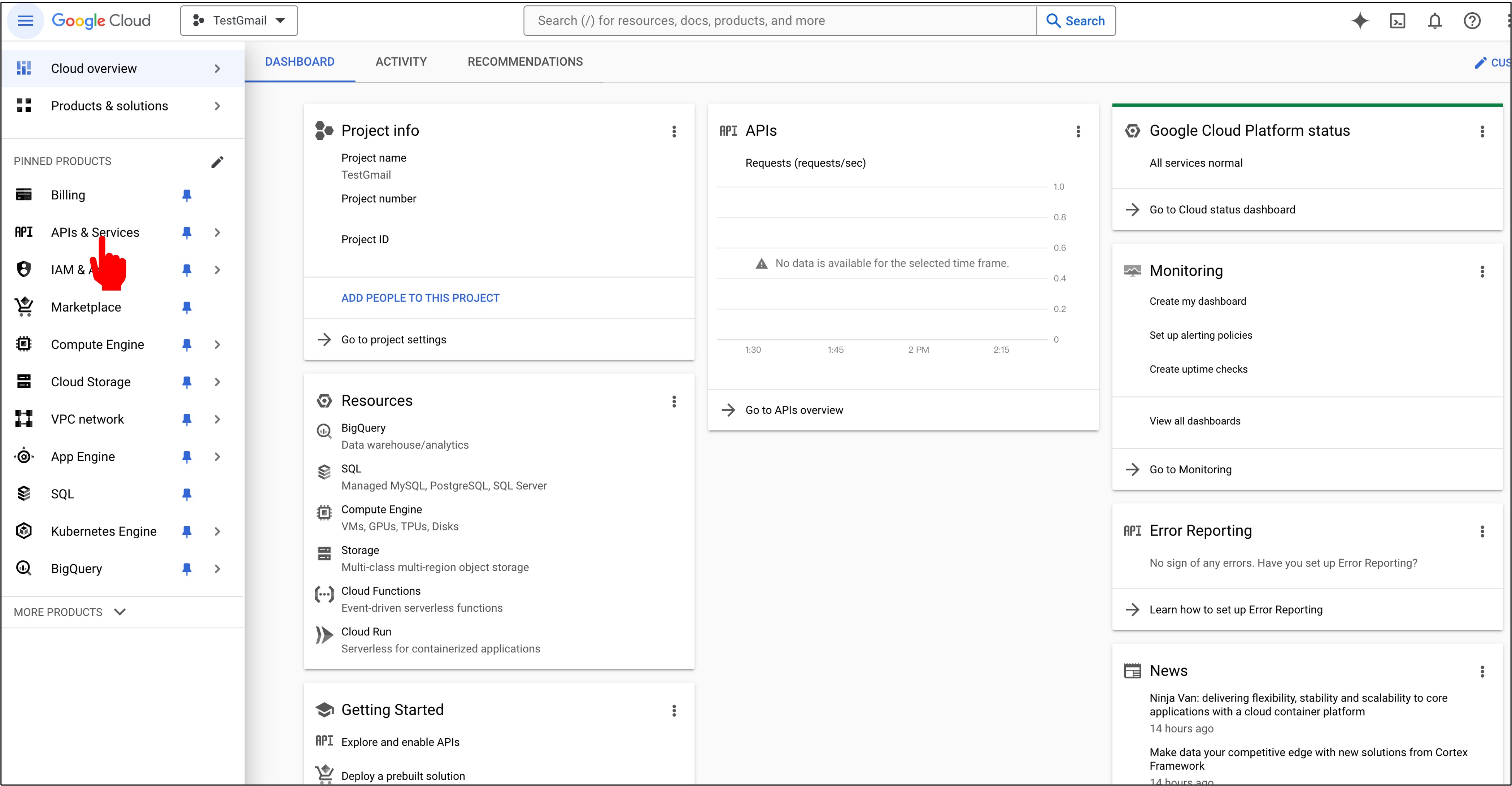
Task: Click in the resource search field
Action: tap(780, 21)
